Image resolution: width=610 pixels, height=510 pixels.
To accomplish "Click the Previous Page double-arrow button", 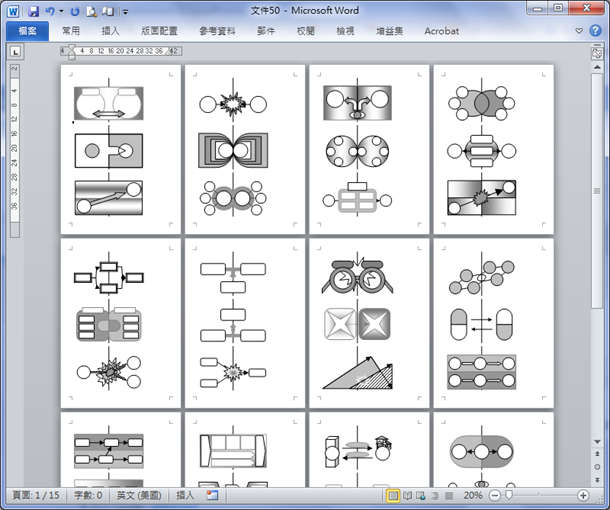I will point(597,454).
